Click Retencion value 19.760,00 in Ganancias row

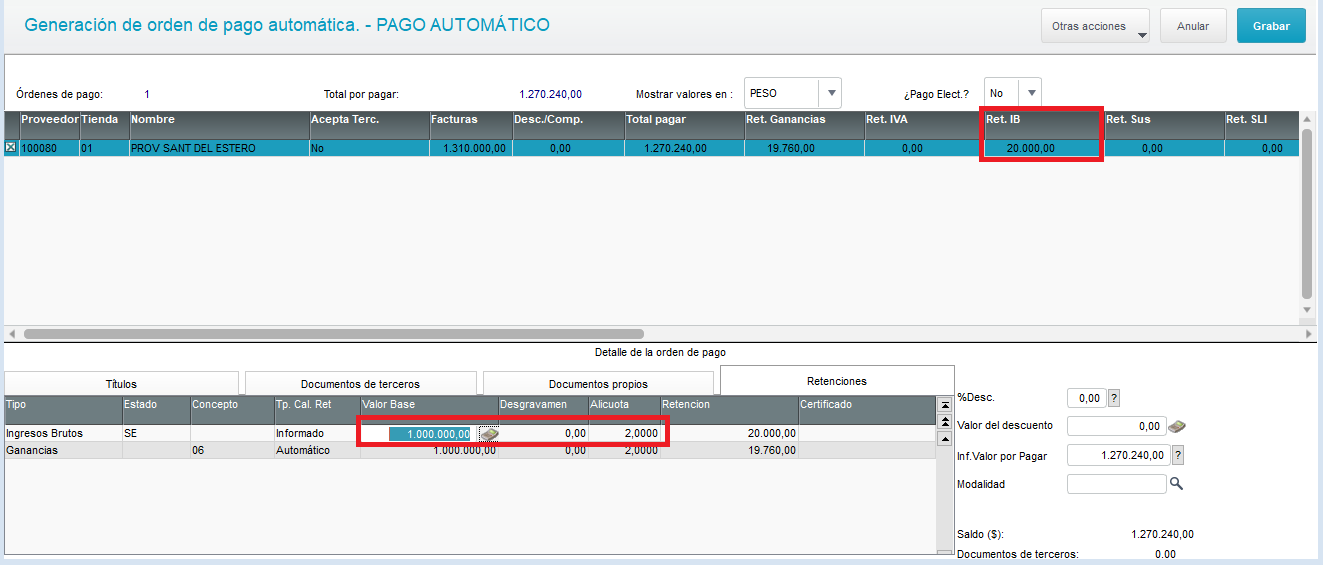tap(728, 450)
